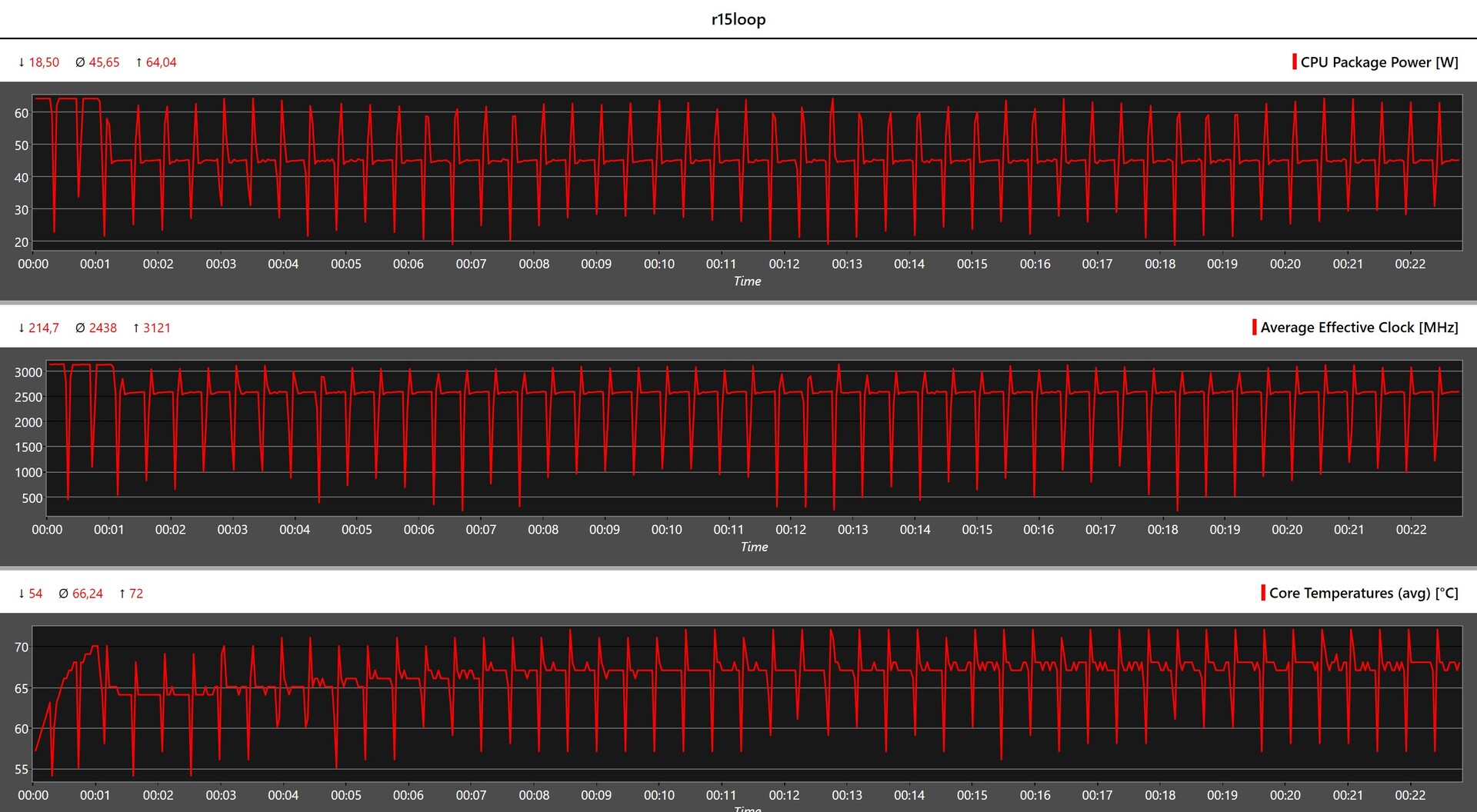Select the Average Effective Clock [MHz] label
Image resolution: width=1477 pixels, height=812 pixels.
tap(1359, 328)
